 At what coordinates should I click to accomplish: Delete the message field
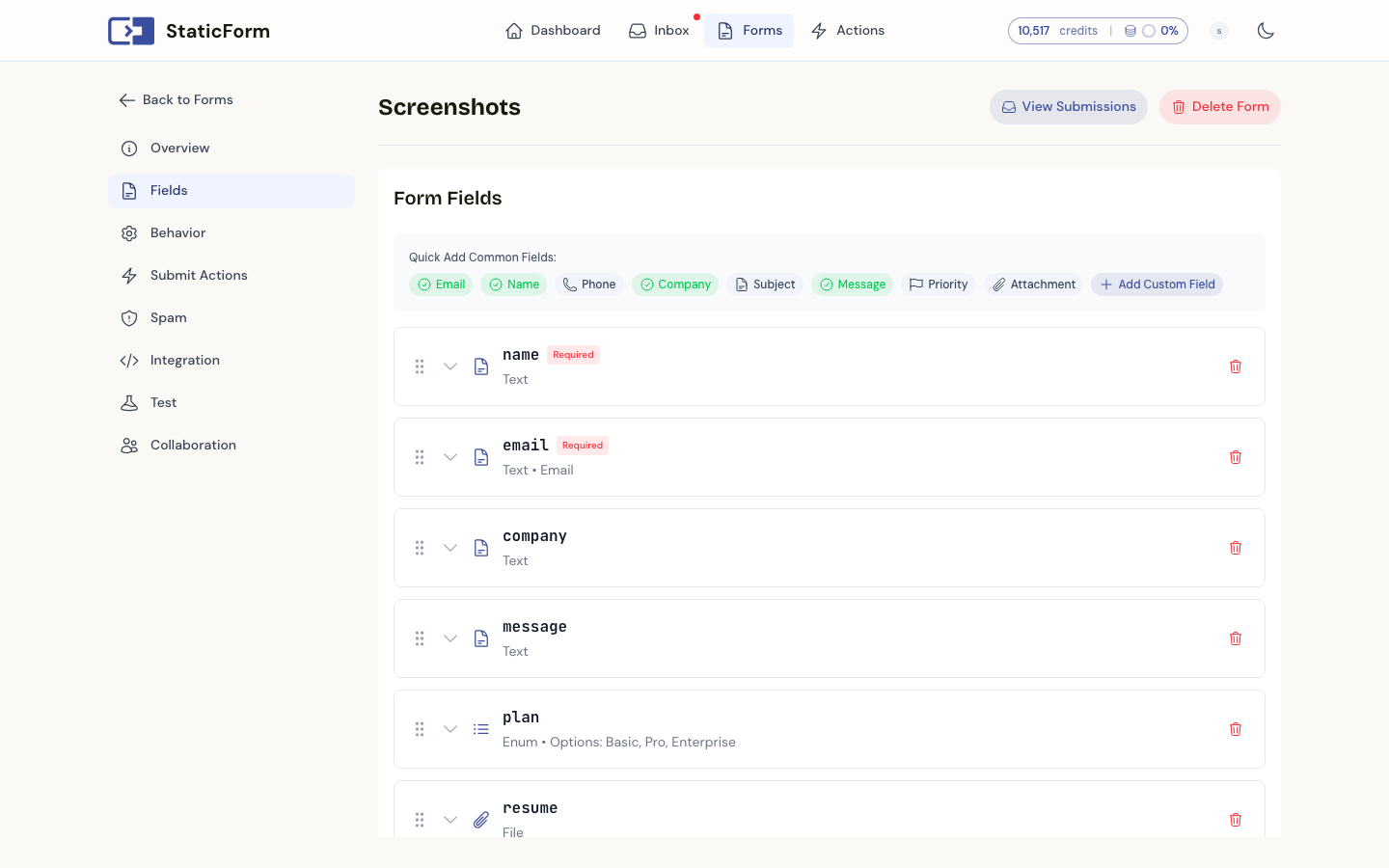click(x=1236, y=638)
